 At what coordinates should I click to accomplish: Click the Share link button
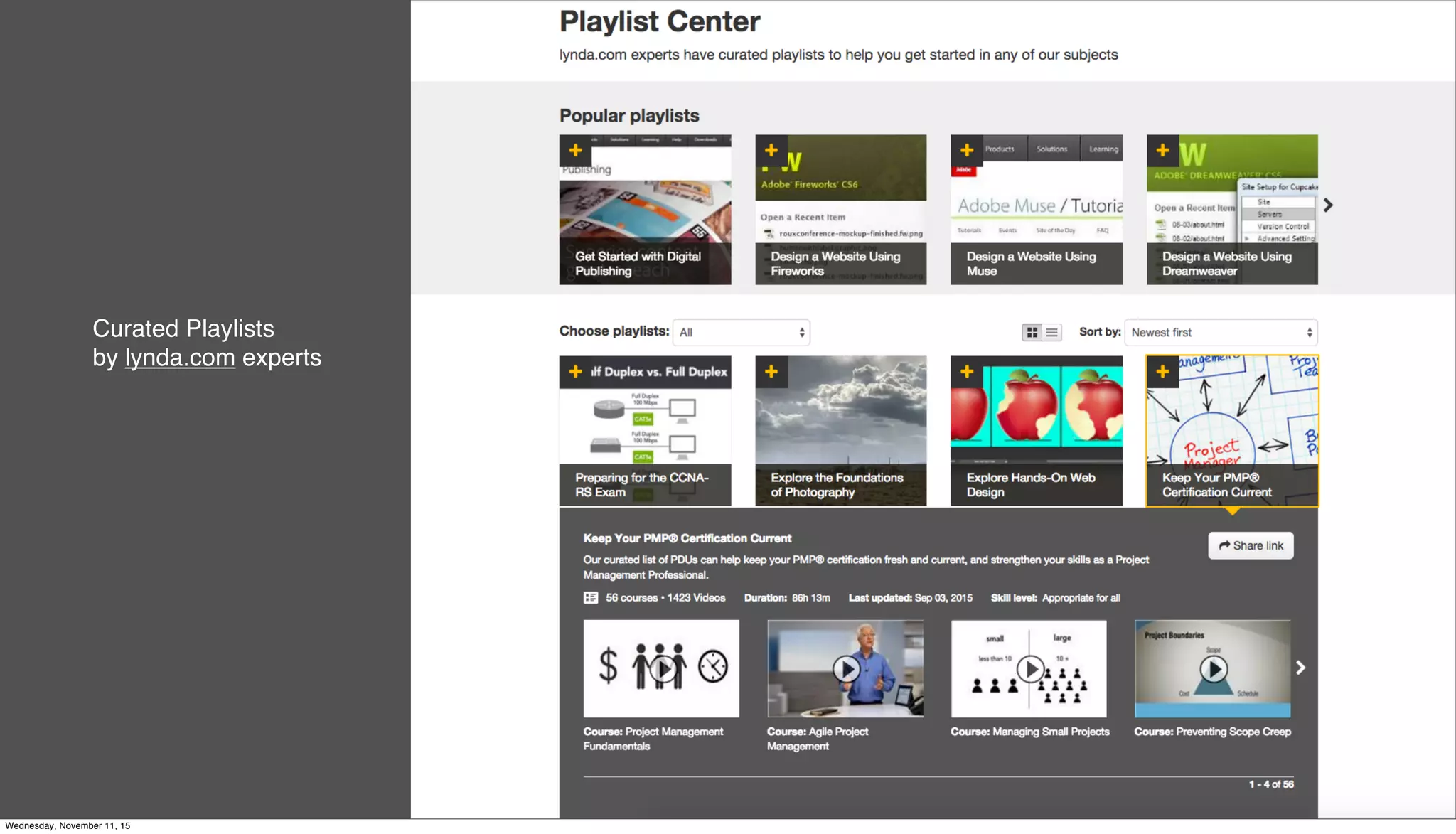coord(1251,546)
